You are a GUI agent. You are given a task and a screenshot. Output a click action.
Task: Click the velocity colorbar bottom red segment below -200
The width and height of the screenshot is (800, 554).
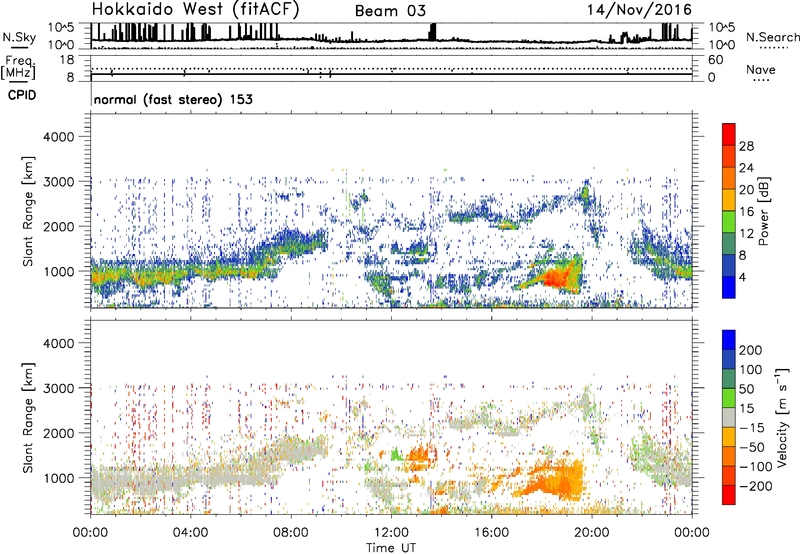tap(729, 495)
